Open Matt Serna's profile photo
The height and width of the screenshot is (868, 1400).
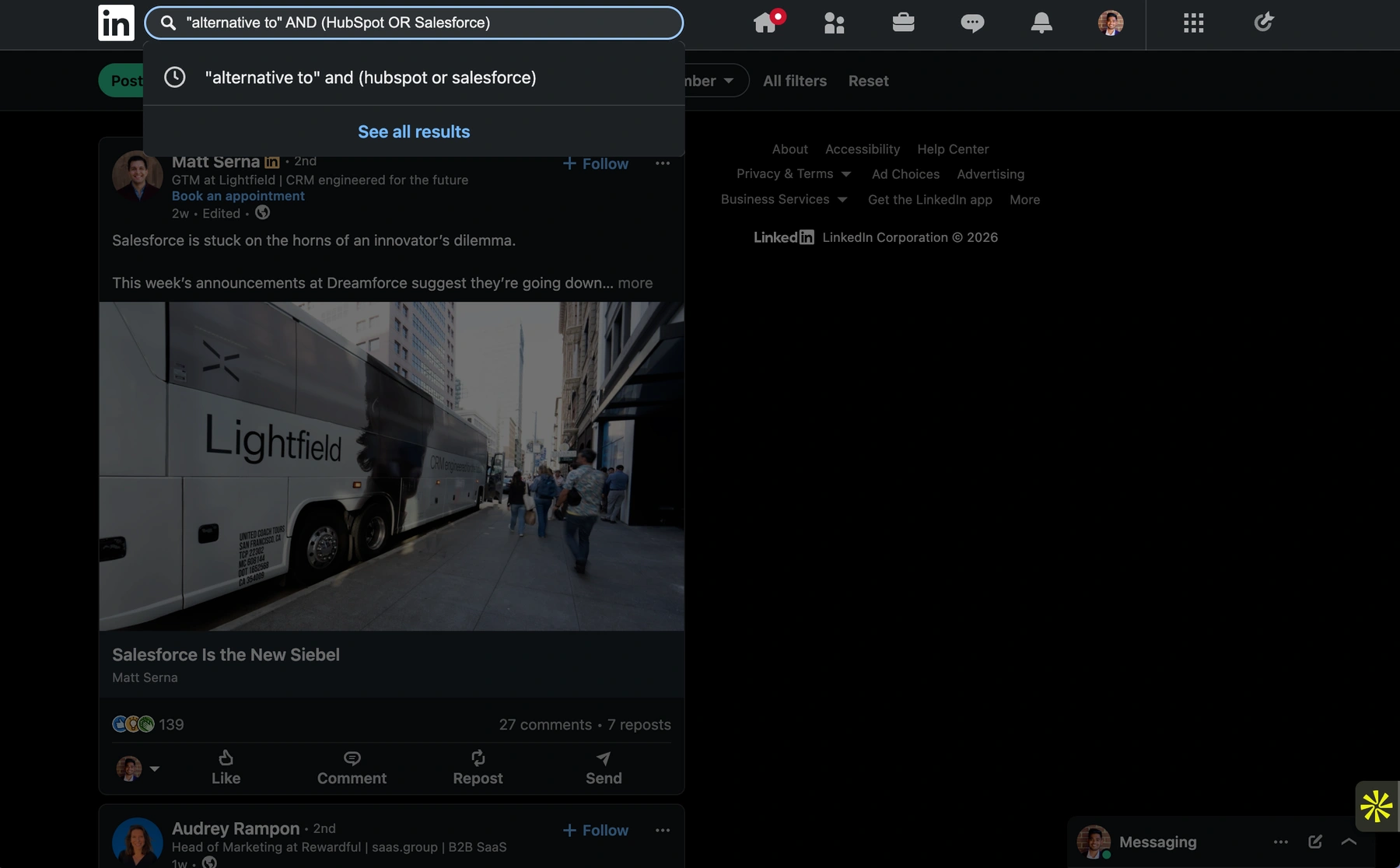138,176
